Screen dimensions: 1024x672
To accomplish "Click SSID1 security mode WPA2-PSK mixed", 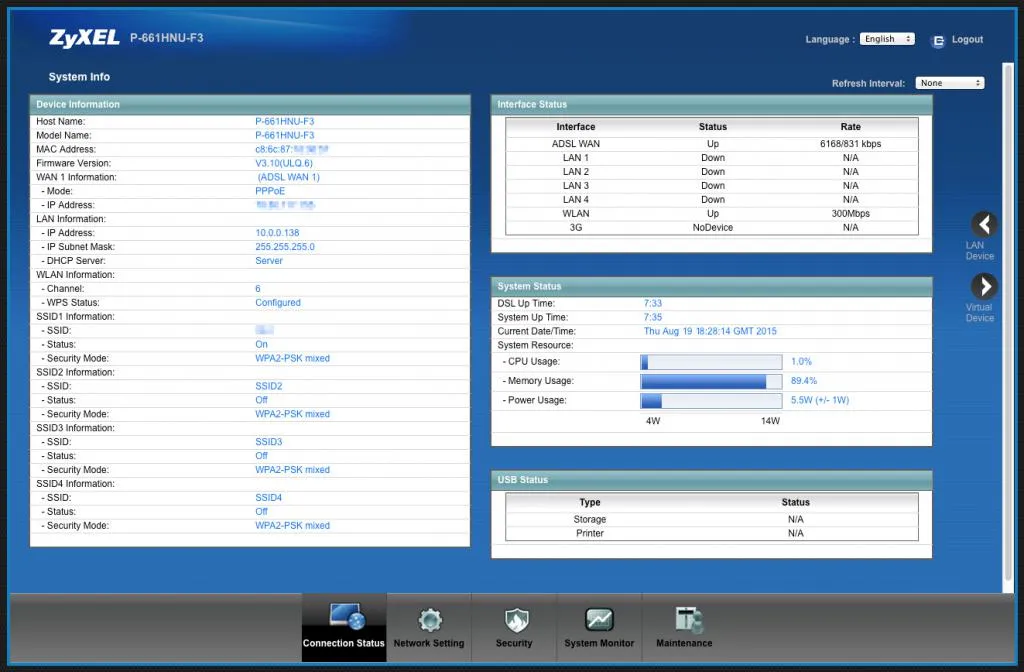I will tap(292, 359).
